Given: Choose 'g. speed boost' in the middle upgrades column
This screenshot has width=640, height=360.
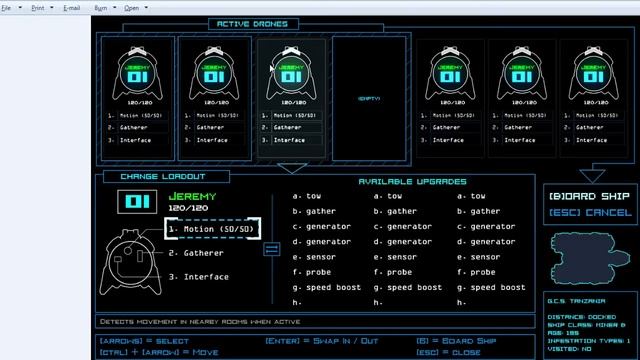Looking at the screenshot, I should pos(407,287).
